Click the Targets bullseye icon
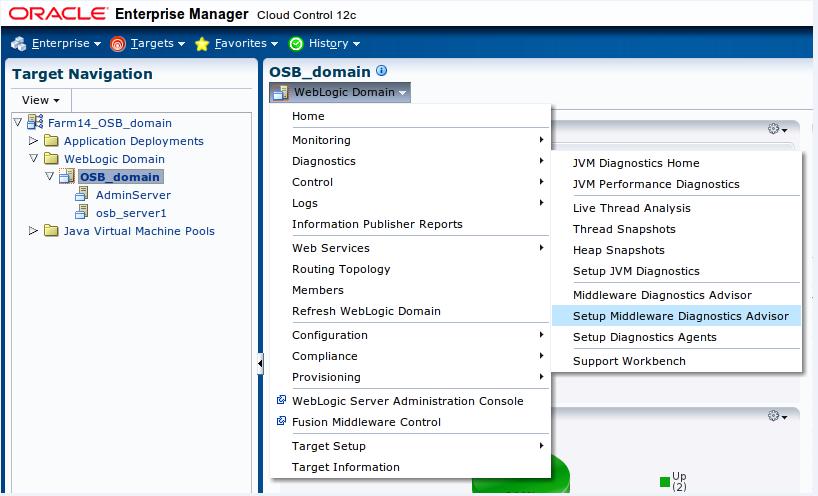818x496 pixels. pos(118,44)
